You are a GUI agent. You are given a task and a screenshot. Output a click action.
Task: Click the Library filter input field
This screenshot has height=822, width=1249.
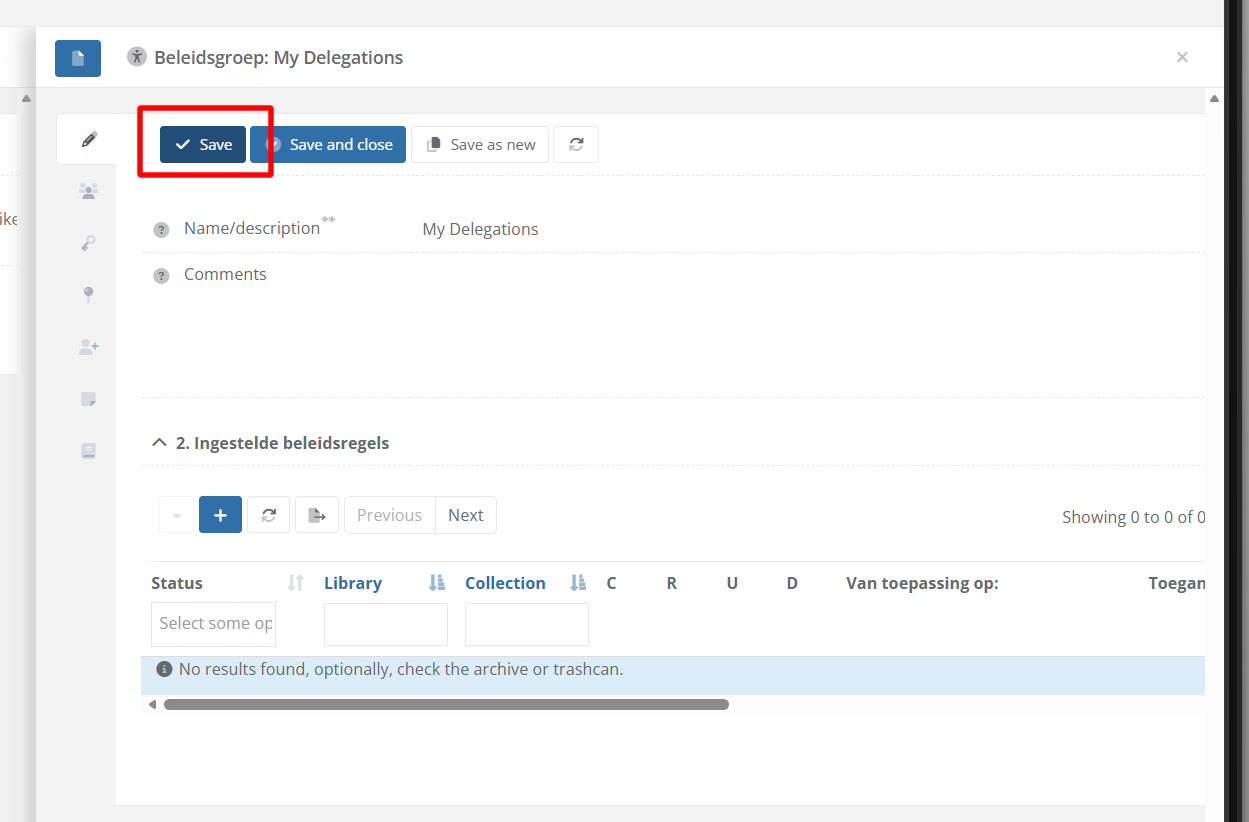point(386,624)
